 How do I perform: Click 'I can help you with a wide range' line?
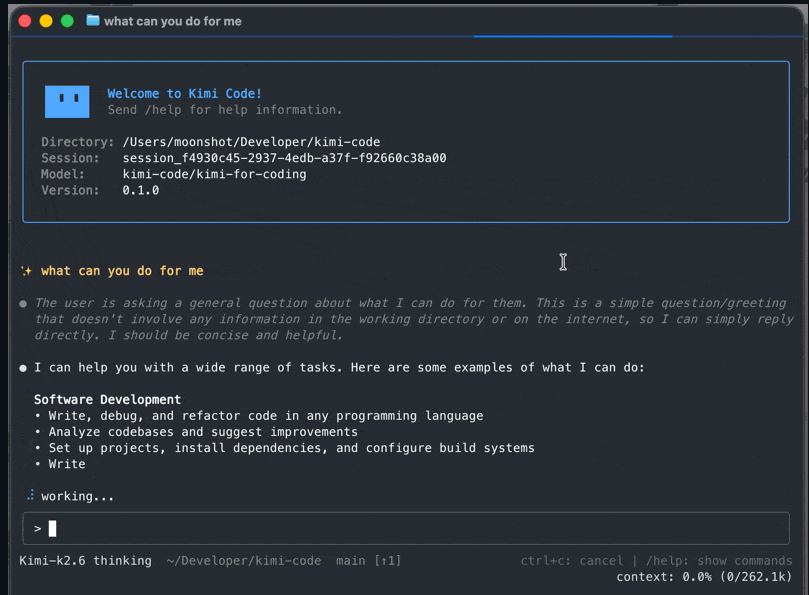click(339, 367)
